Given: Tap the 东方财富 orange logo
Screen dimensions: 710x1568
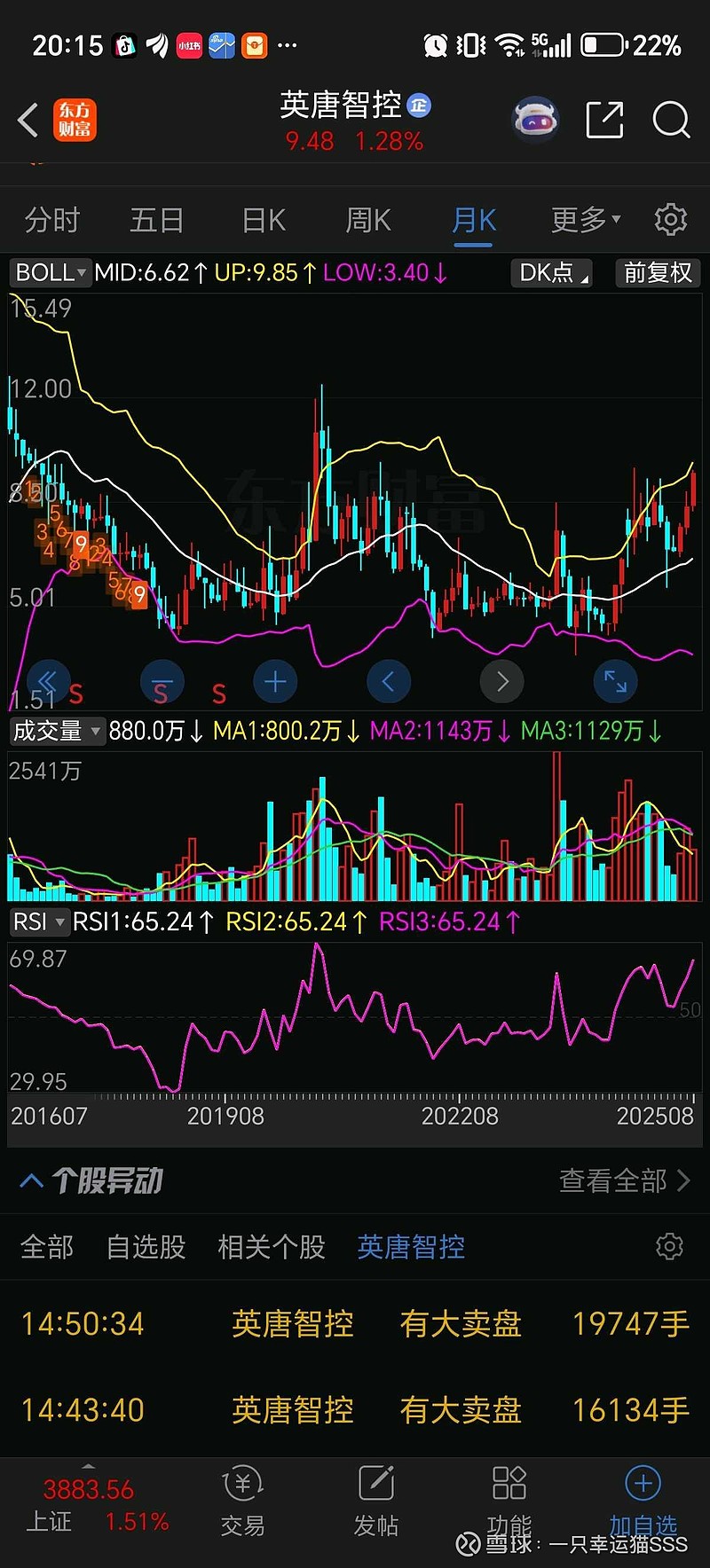Looking at the screenshot, I should click(75, 120).
